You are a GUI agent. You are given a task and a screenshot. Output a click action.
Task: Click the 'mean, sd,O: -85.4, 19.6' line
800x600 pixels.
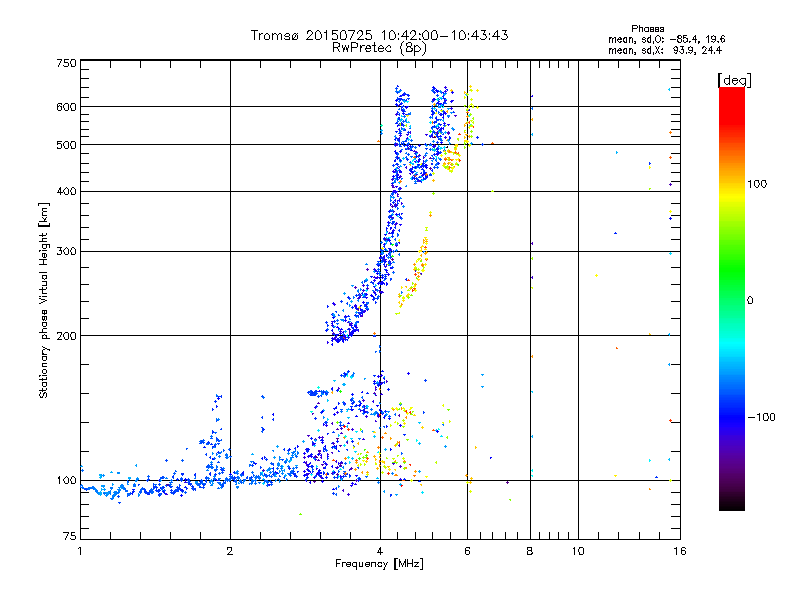point(666,39)
